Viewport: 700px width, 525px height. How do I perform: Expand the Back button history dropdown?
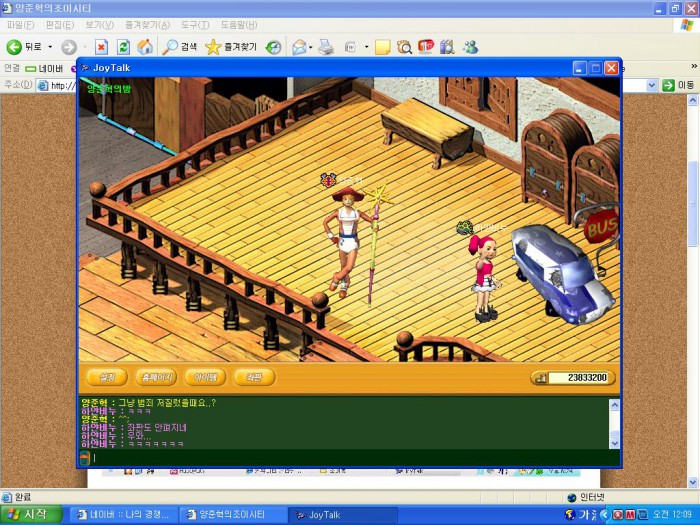click(50, 47)
